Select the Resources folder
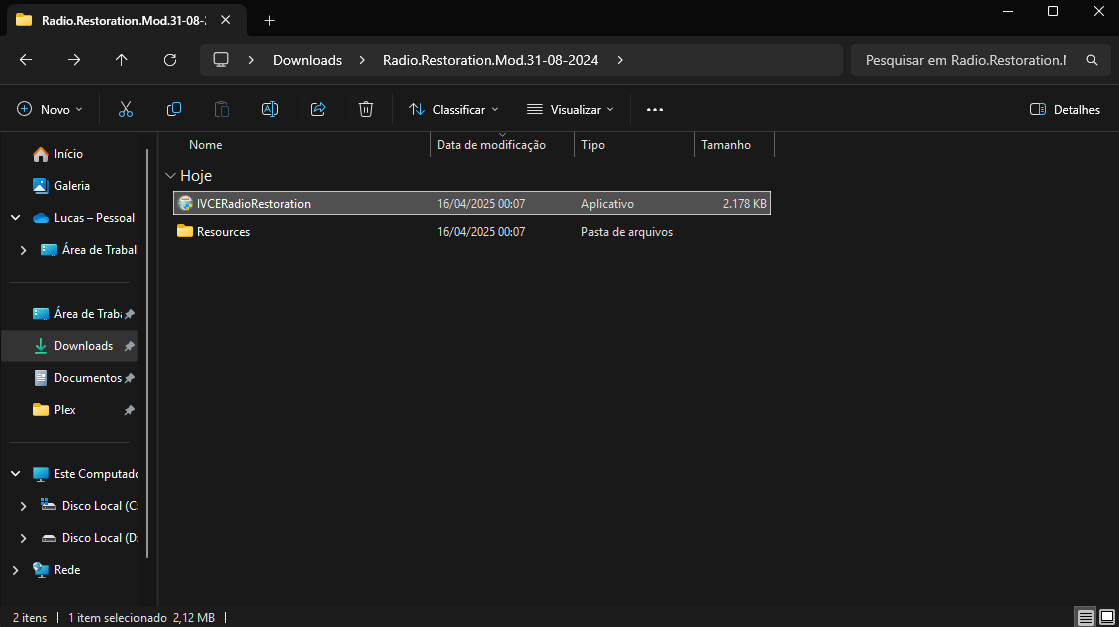The image size is (1119, 627). click(x=472, y=232)
